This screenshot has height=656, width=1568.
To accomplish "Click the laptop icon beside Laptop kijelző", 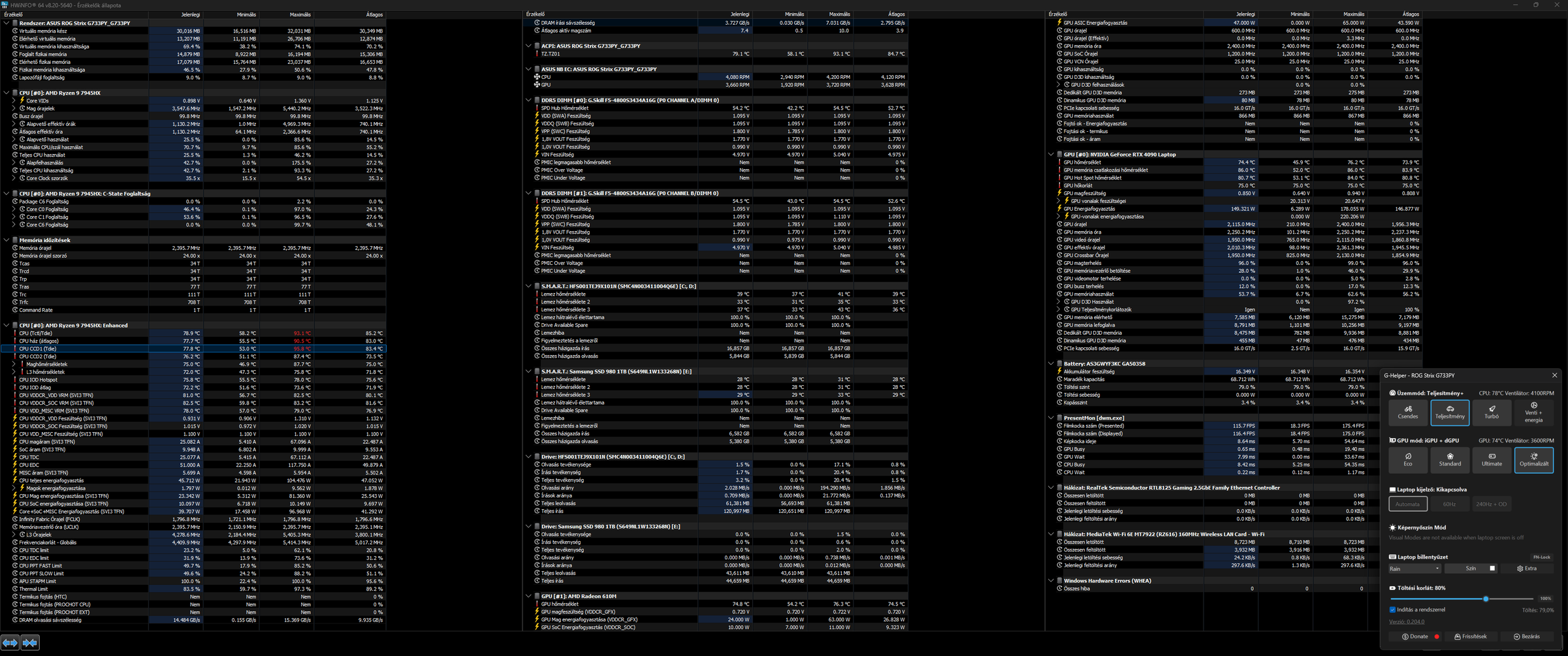I will tap(1392, 490).
